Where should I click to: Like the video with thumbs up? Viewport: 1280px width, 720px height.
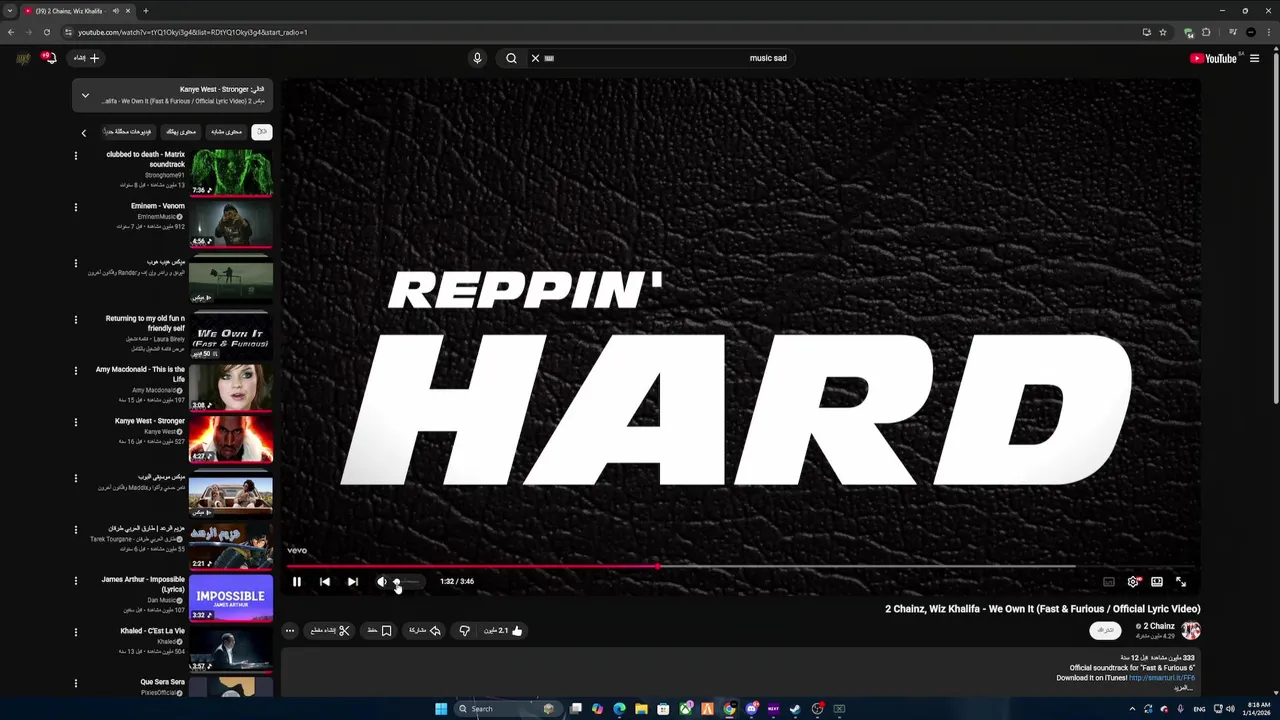(504, 630)
